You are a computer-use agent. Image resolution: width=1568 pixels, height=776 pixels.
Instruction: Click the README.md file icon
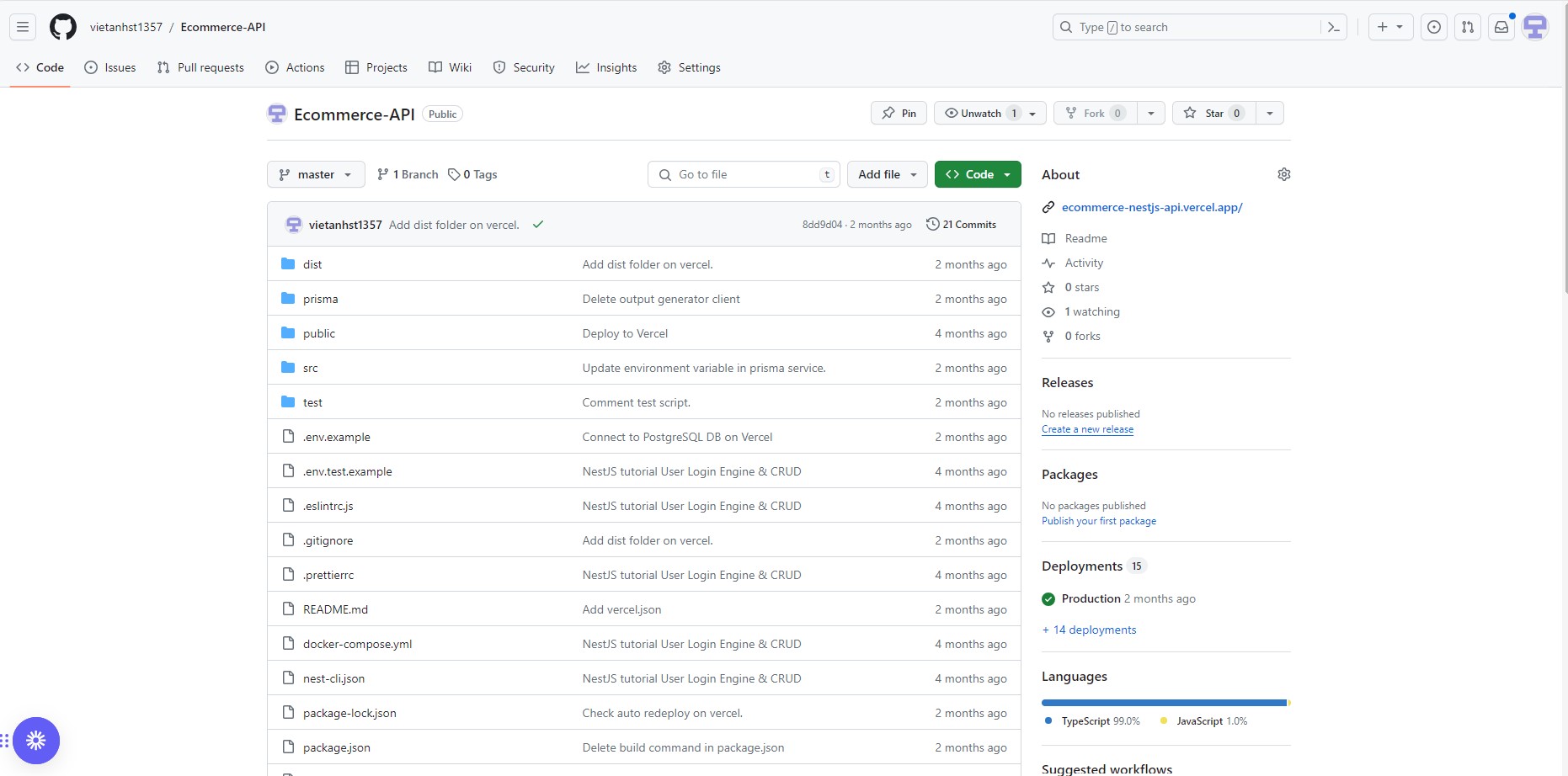coord(288,609)
